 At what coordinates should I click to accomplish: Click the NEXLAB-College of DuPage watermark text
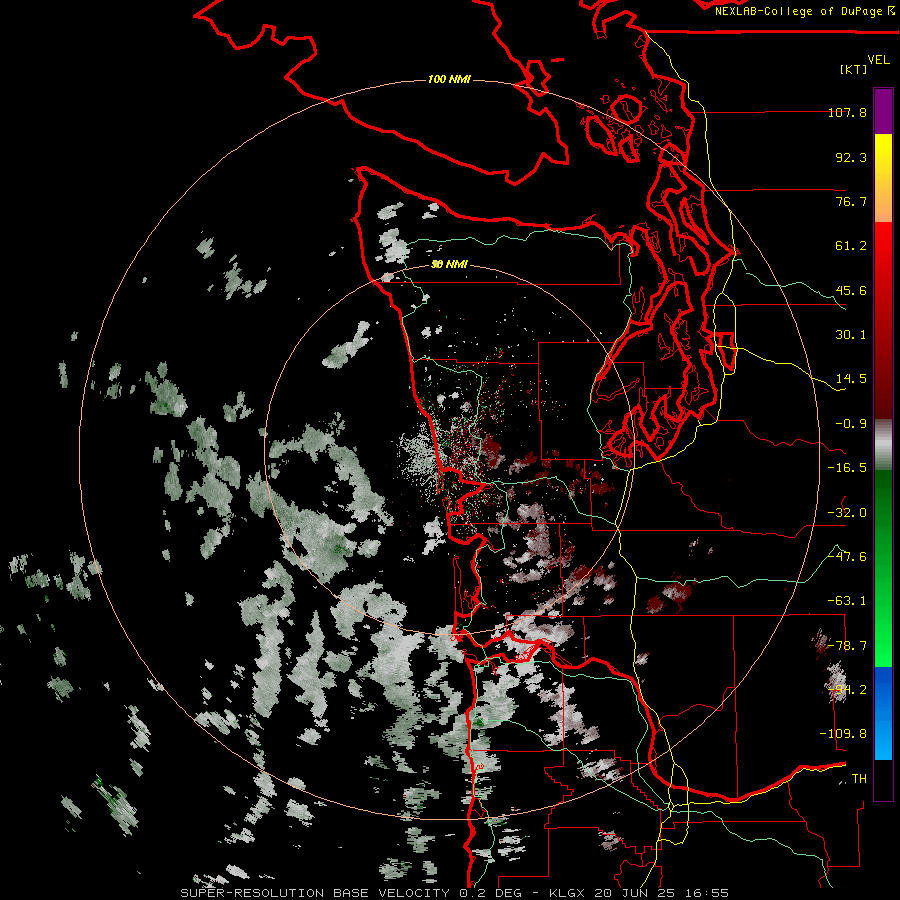click(804, 11)
